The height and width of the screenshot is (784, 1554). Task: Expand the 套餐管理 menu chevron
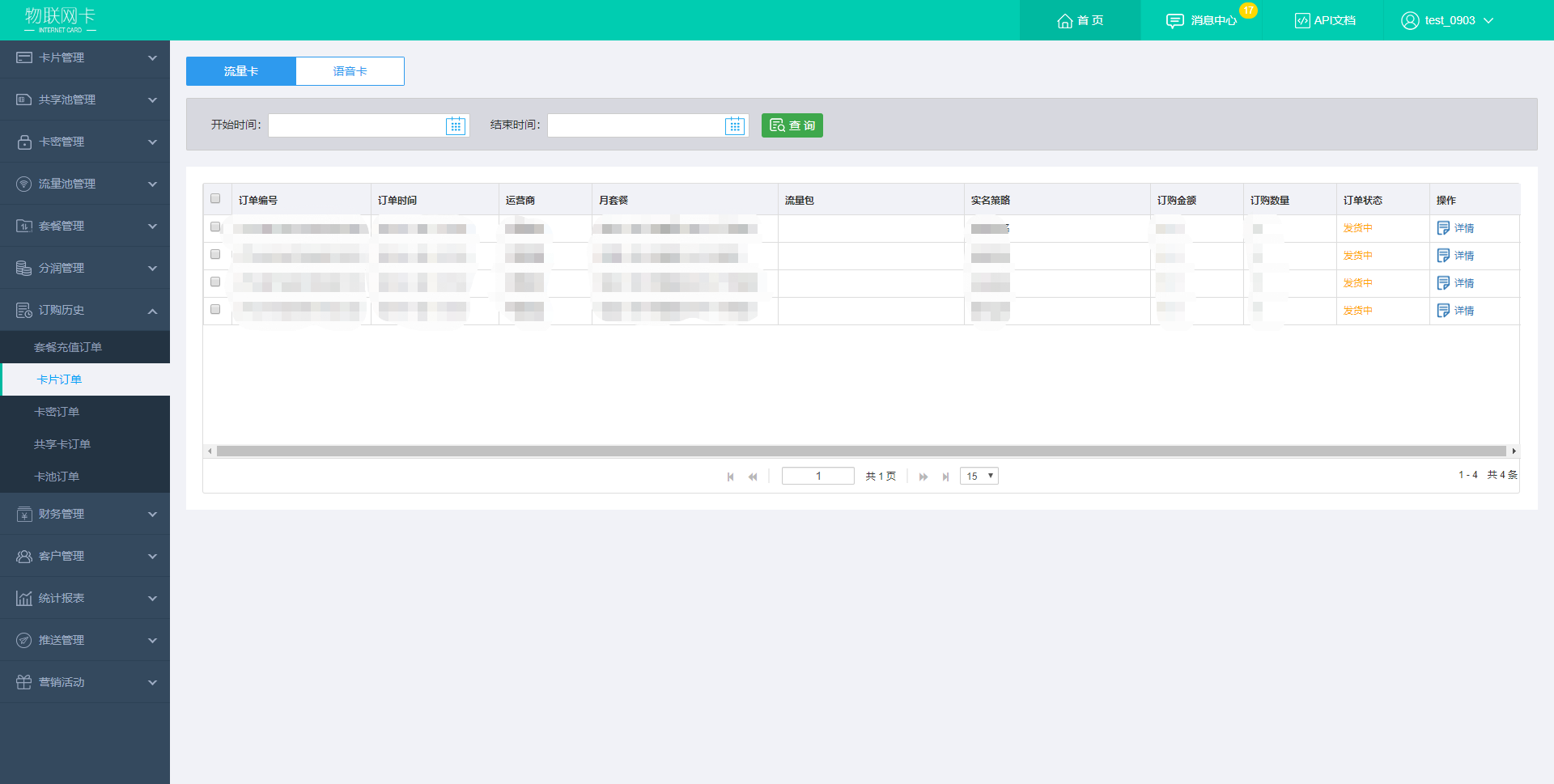[152, 227]
